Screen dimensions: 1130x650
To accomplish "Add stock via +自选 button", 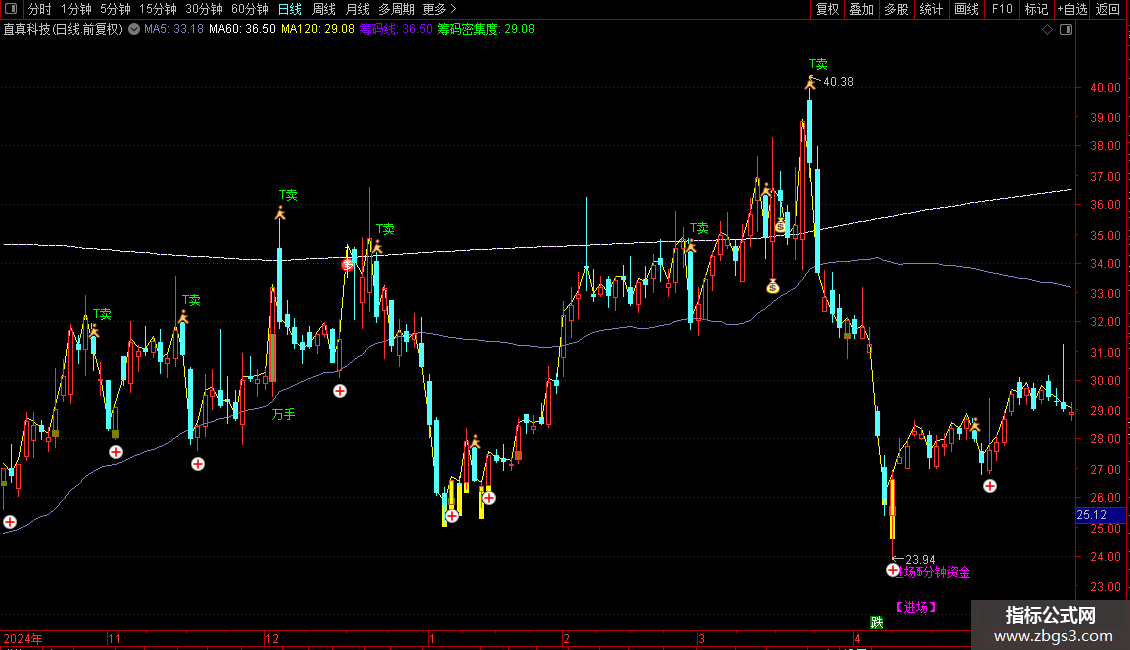I will click(x=1072, y=9).
